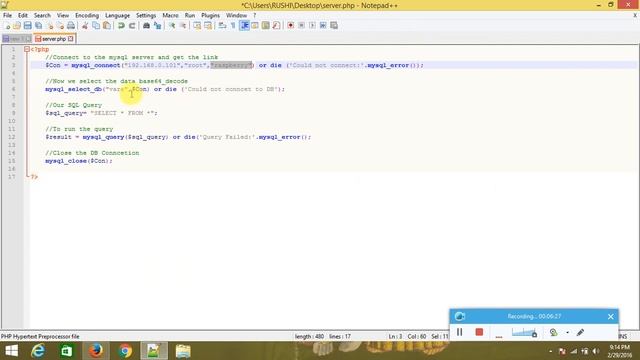Screen dimensions: 640x360
Task: Open the File menu
Action: (x=7, y=16)
